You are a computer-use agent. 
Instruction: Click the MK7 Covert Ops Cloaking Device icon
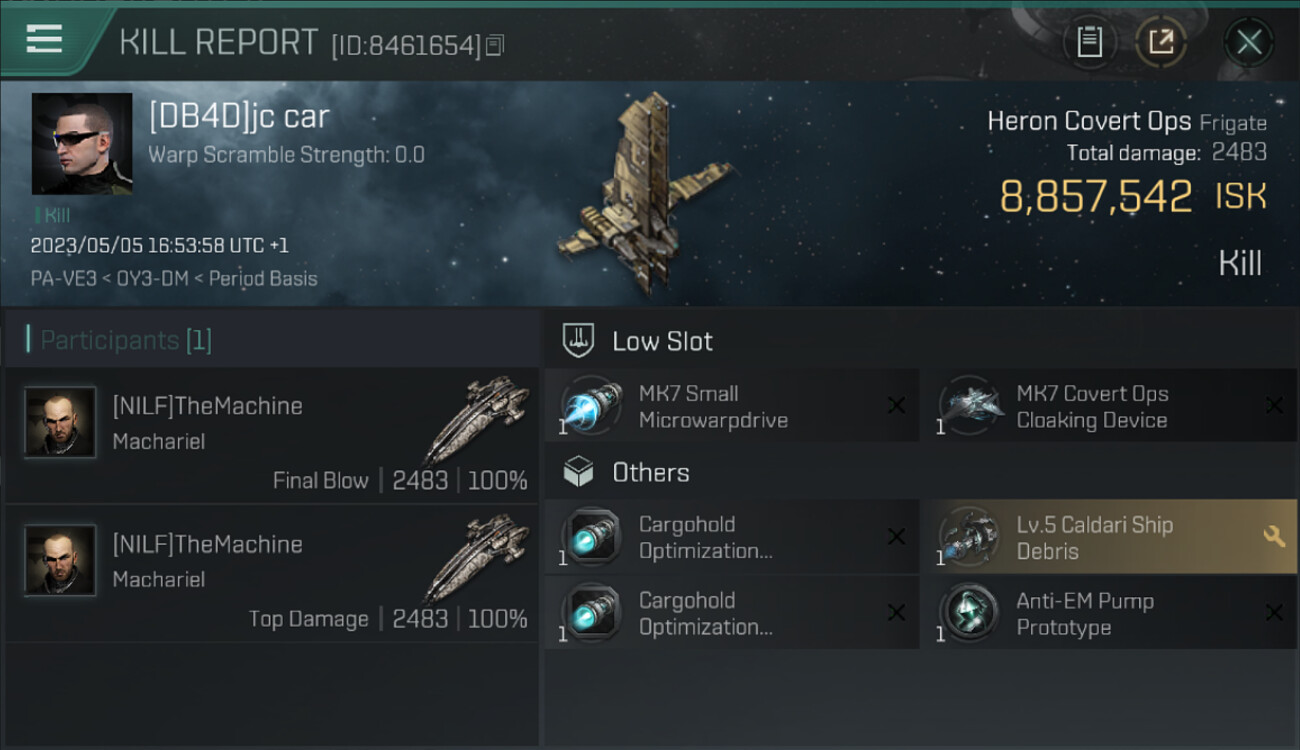tap(969, 406)
